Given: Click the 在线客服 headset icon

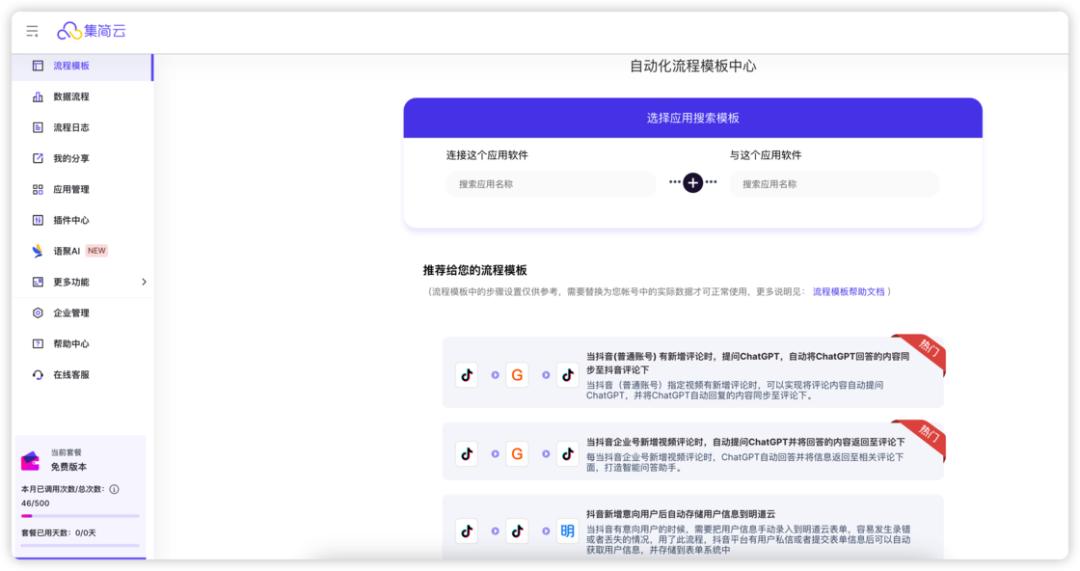Looking at the screenshot, I should [x=38, y=375].
